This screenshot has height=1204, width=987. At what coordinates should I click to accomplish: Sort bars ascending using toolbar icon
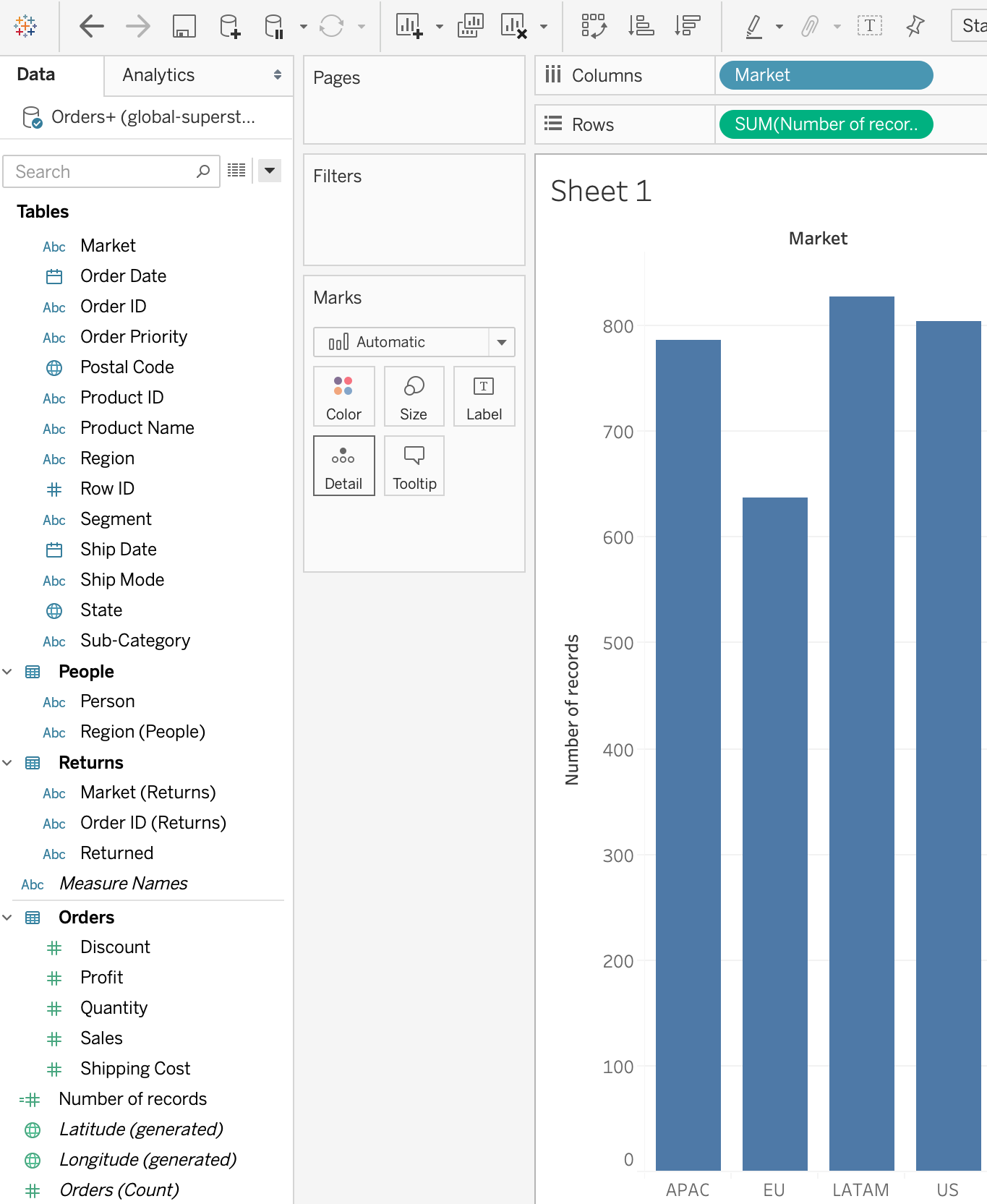pos(641,27)
